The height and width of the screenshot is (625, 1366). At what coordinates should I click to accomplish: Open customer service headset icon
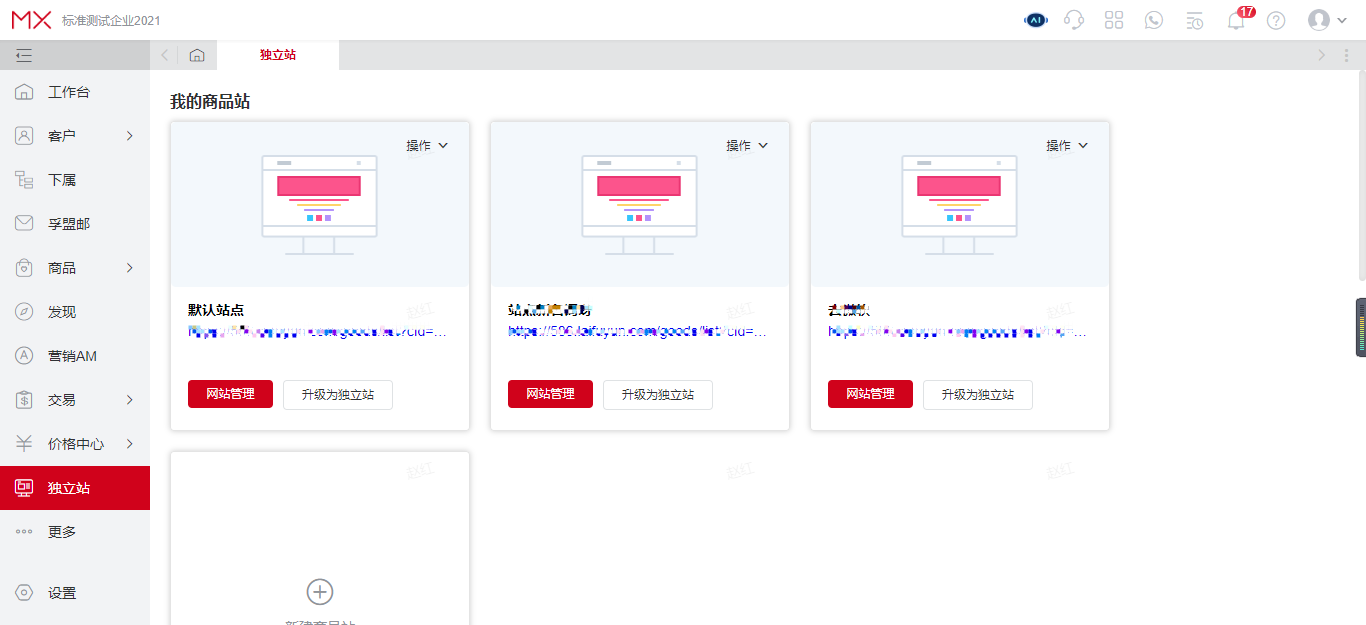coord(1074,20)
